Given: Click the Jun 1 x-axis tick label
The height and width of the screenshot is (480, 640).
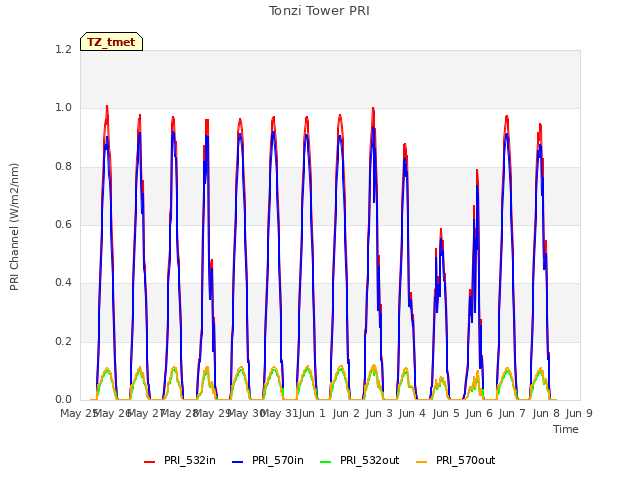Looking at the screenshot, I should tap(312, 413).
